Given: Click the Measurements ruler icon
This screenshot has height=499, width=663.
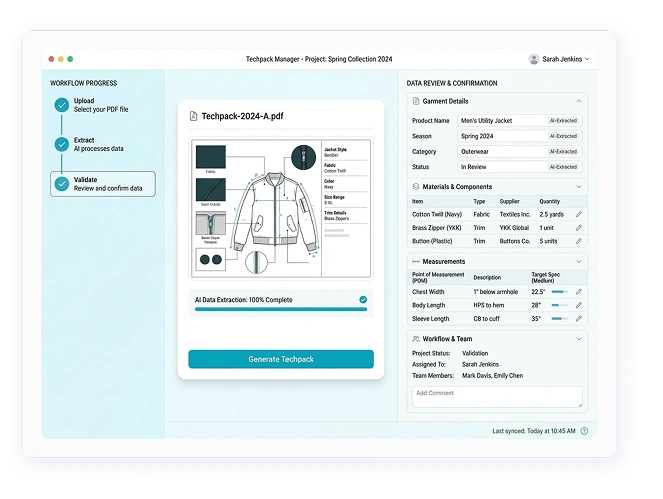Looking at the screenshot, I should [x=416, y=261].
